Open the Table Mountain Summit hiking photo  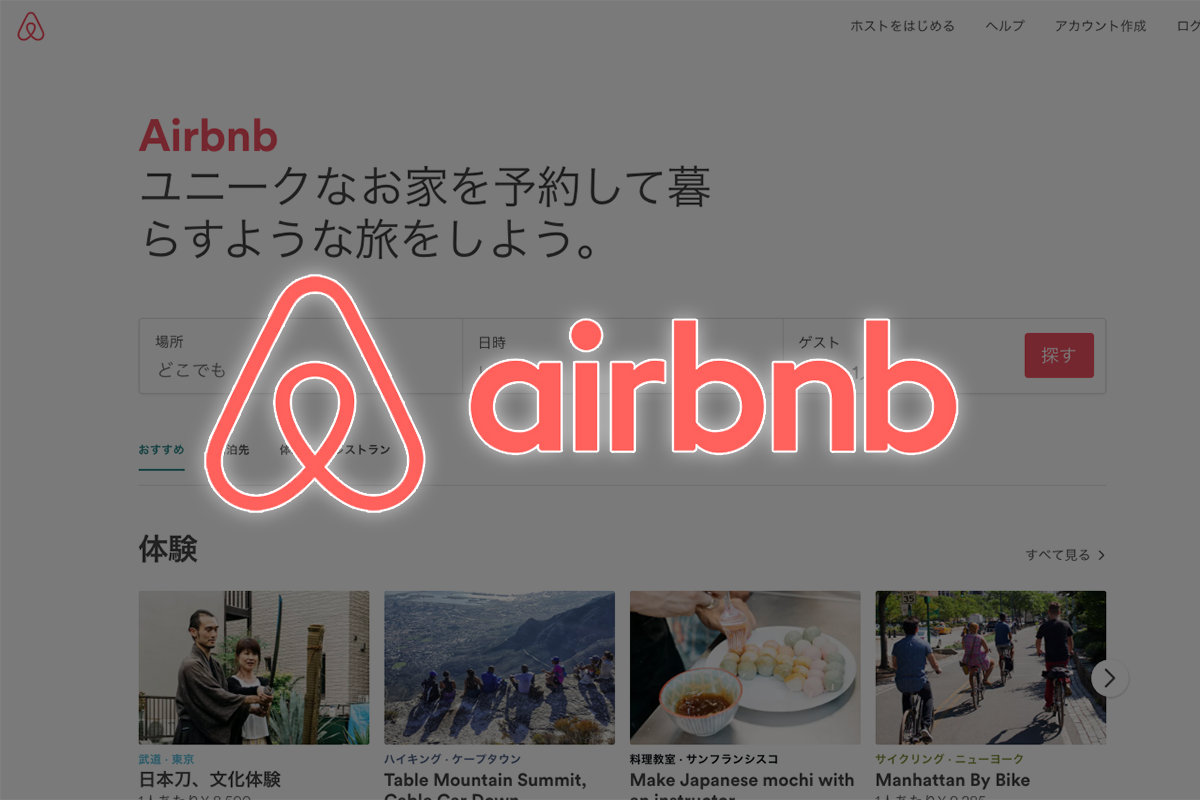click(x=500, y=667)
